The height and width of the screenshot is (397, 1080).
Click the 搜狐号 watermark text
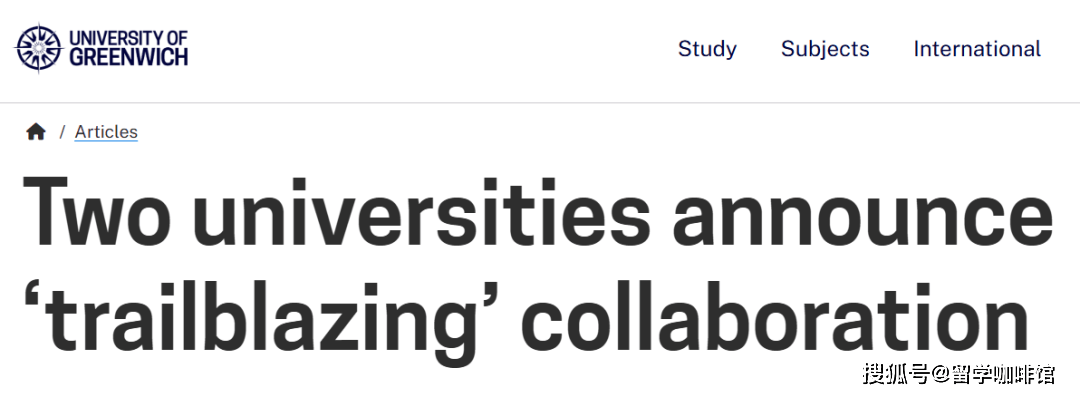click(x=896, y=374)
